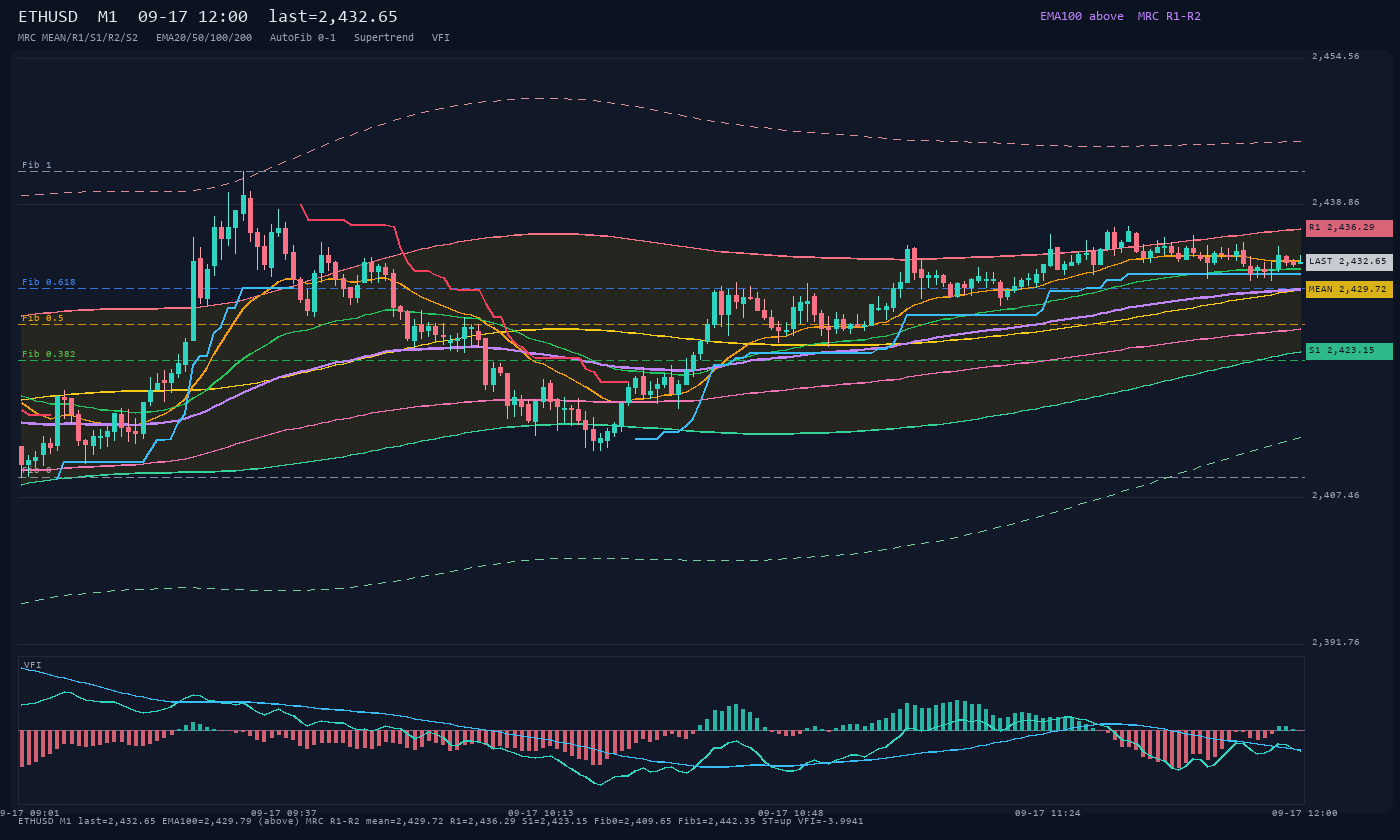Viewport: 1400px width, 840px height.
Task: Click the 'Supertrend' legend entry
Action: 384,37
